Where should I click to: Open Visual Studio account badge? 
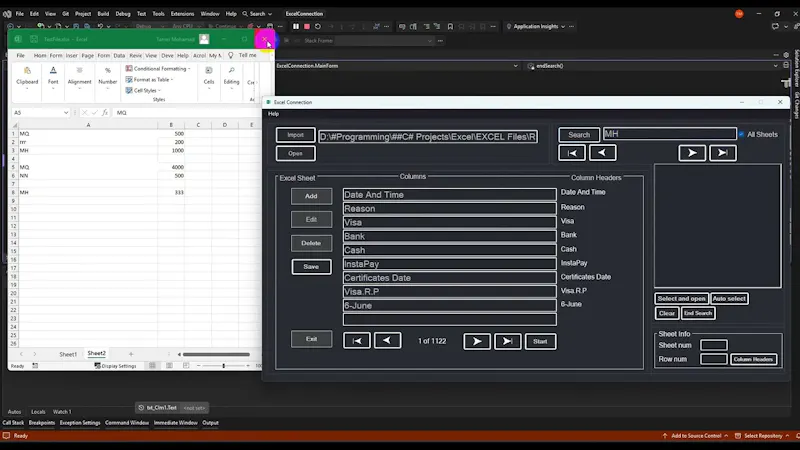(739, 14)
